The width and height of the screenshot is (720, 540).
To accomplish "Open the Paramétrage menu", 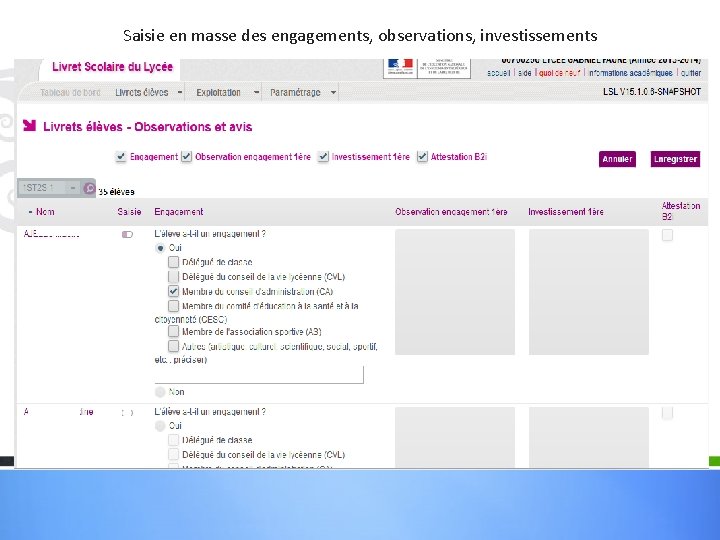I will pyautogui.click(x=295, y=92).
